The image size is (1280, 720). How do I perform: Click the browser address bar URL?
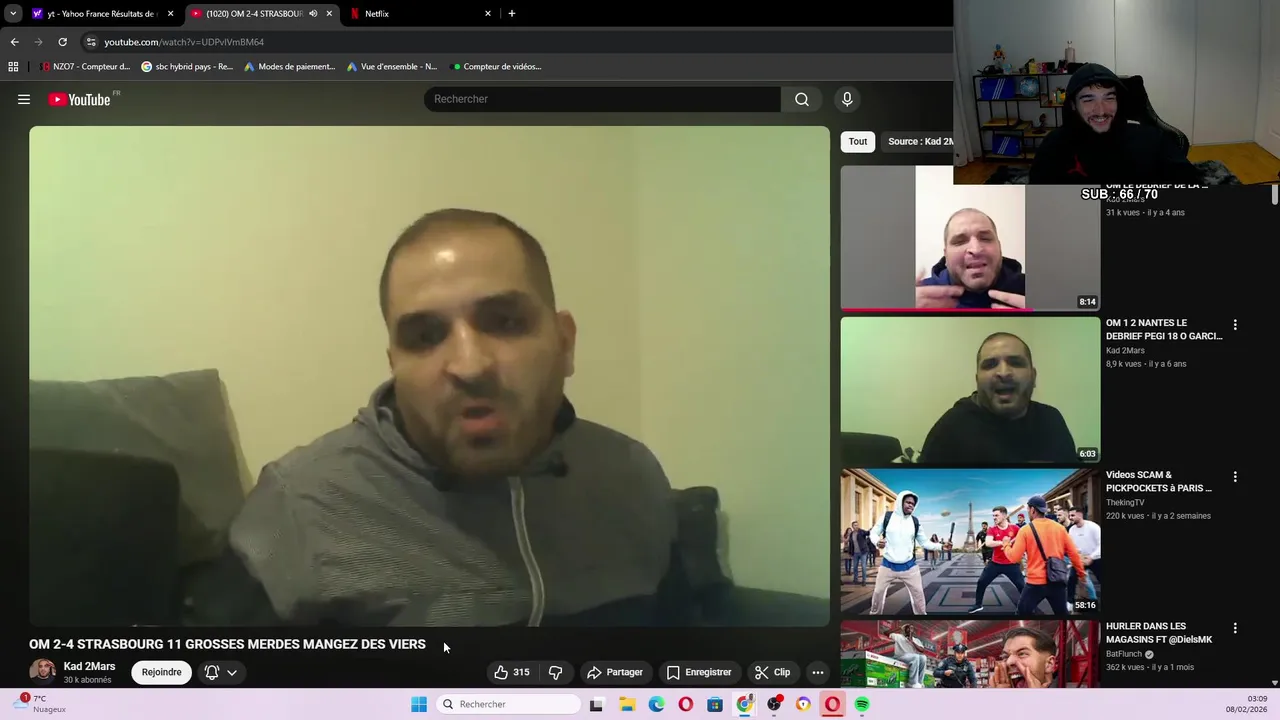coord(184,42)
